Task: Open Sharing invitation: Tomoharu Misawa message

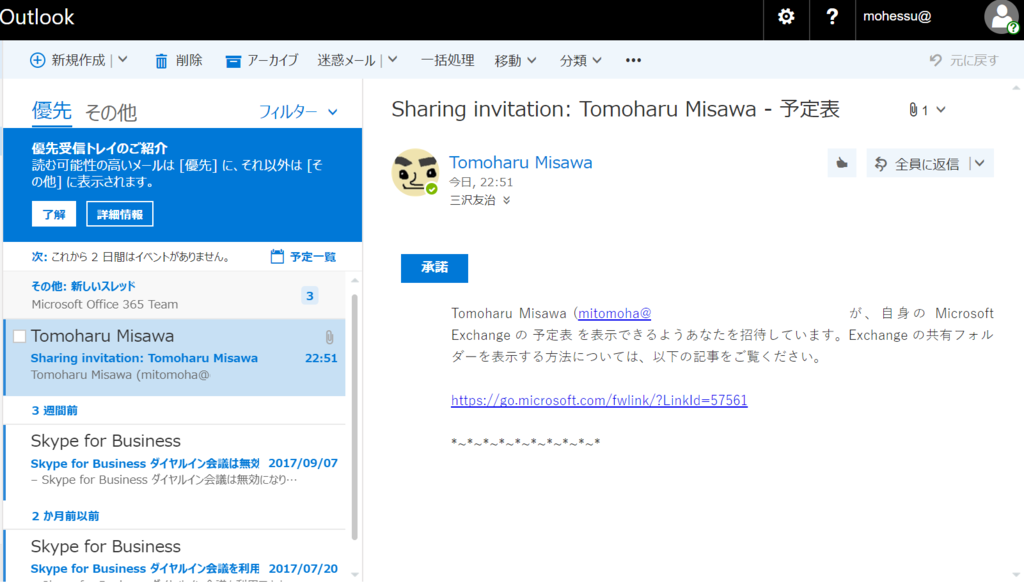Action: pos(174,357)
